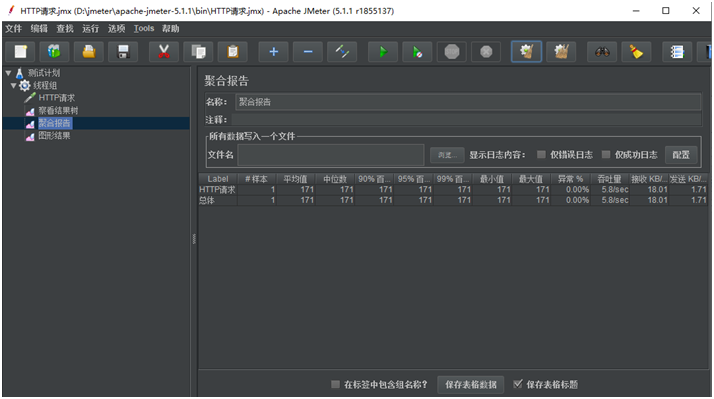Open the Templates toolbar icon
Image resolution: width=714 pixels, height=399 pixels.
coord(54,52)
